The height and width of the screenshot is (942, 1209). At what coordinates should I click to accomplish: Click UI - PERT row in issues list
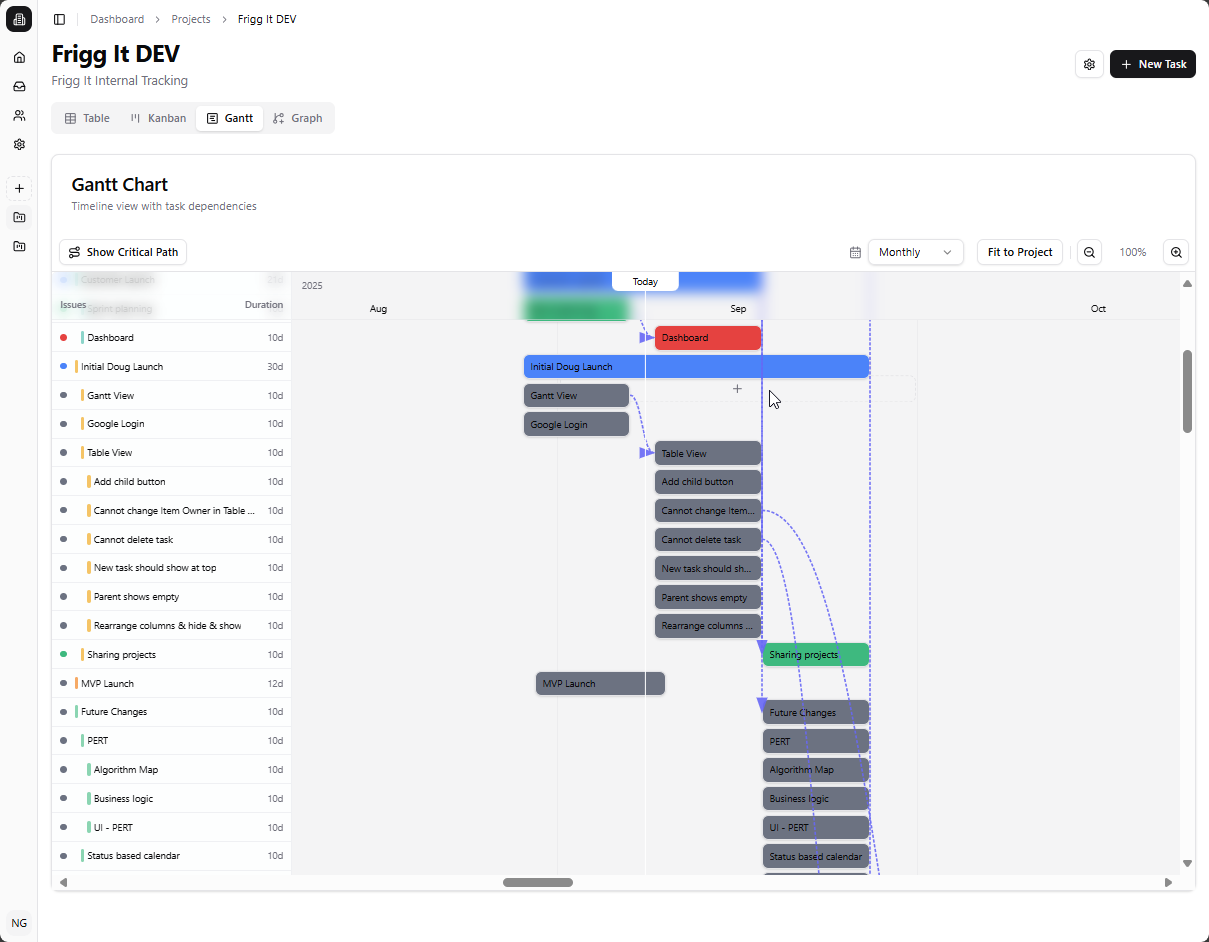pyautogui.click(x=171, y=827)
